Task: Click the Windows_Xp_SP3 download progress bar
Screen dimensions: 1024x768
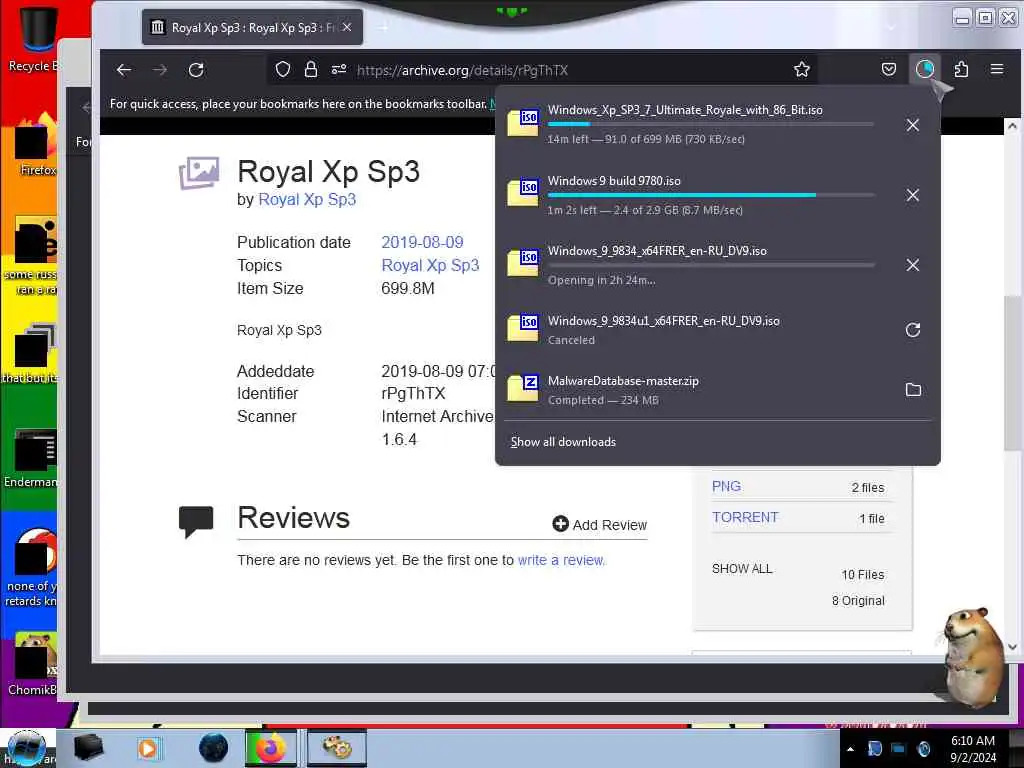Action: click(x=711, y=124)
